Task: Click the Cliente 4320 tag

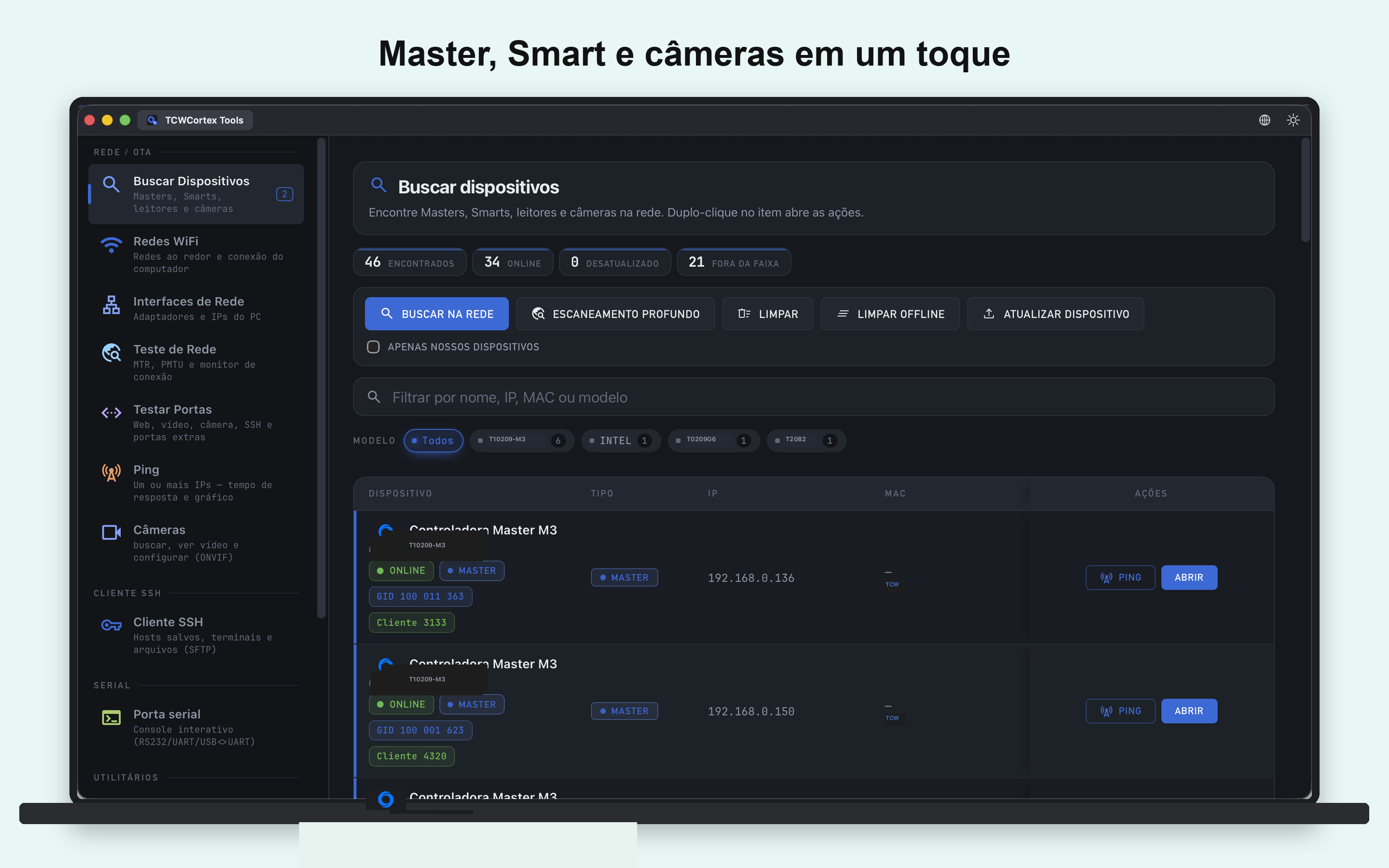Action: [x=411, y=756]
